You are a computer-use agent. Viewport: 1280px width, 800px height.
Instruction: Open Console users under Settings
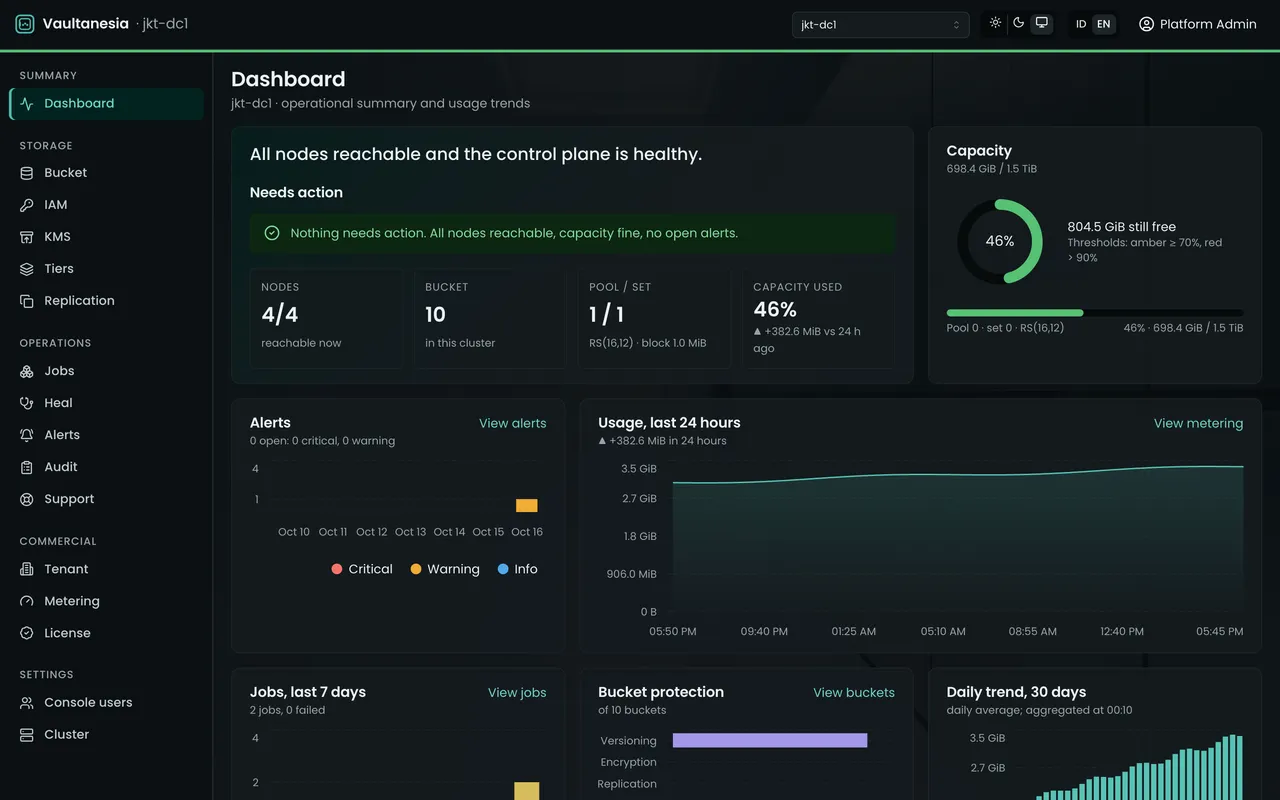point(106,702)
